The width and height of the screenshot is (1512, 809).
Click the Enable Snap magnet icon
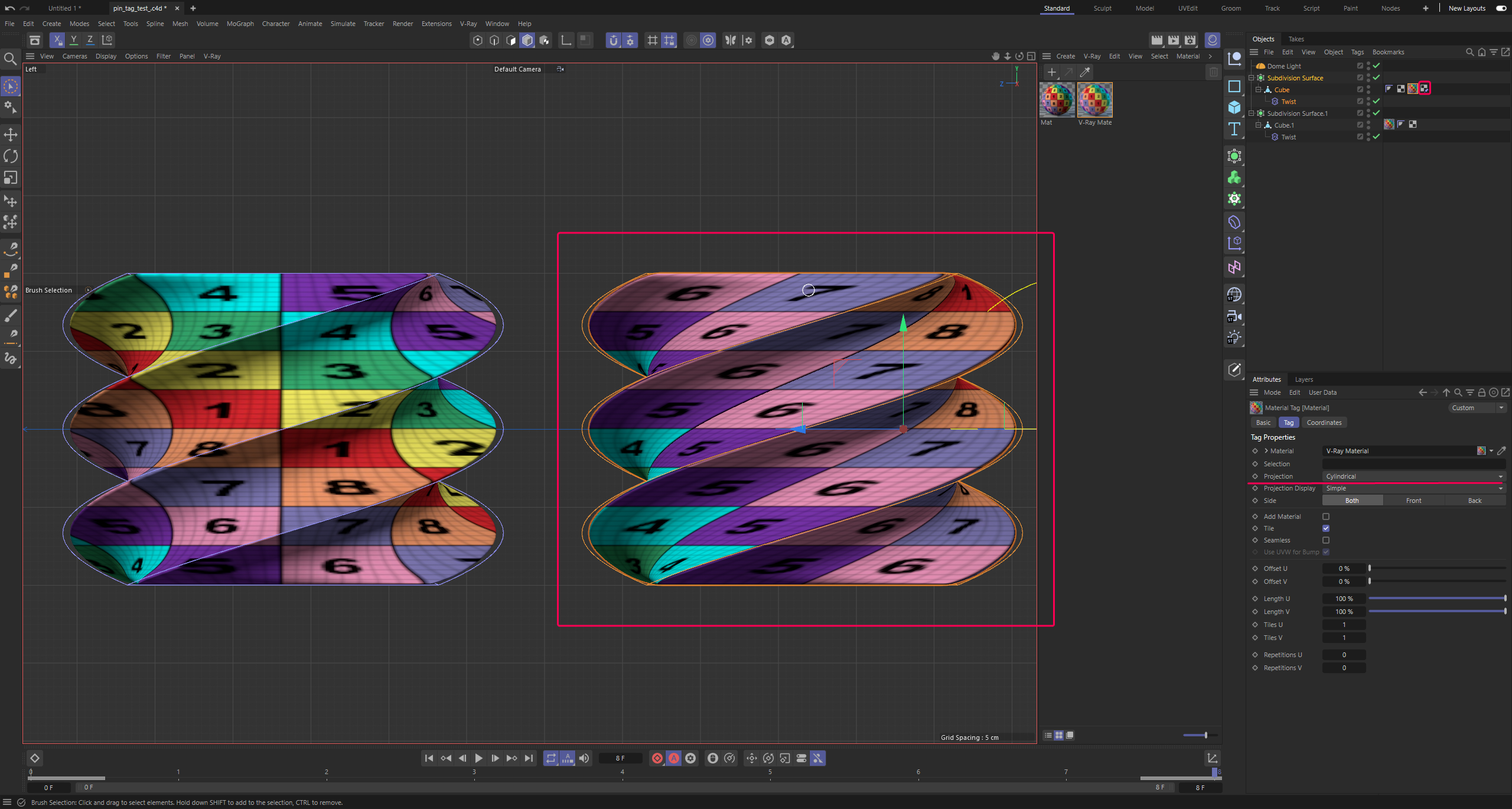(614, 40)
